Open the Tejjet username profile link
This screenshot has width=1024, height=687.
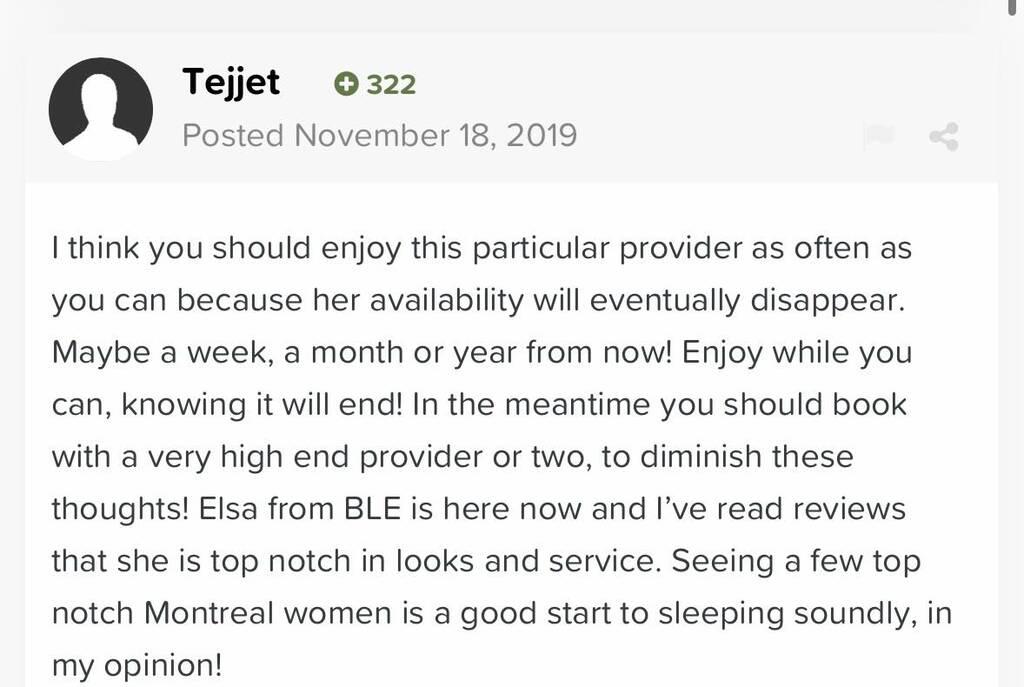click(231, 83)
